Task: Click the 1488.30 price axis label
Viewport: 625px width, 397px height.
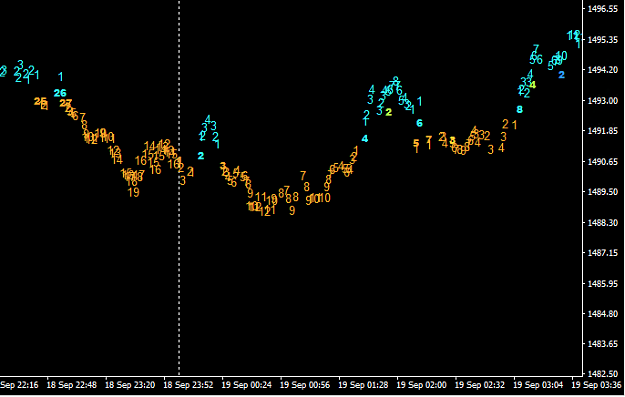Action: click(602, 222)
